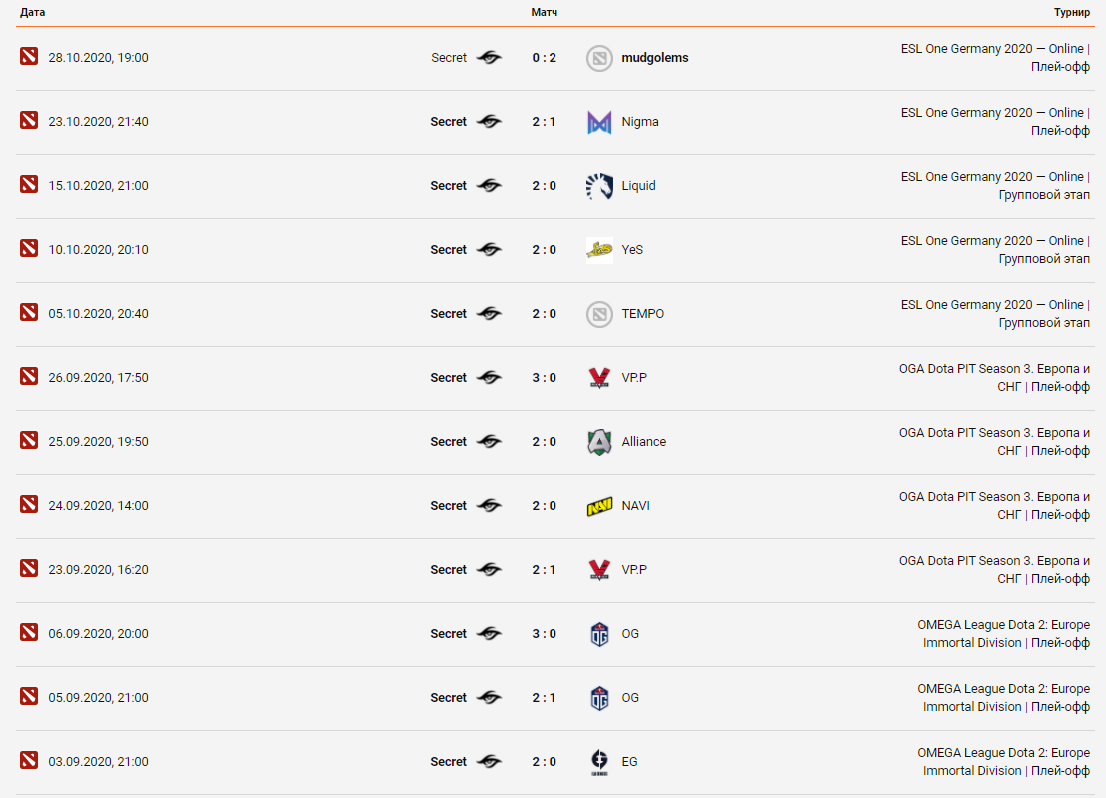Click the Турнир column header

point(1071,12)
